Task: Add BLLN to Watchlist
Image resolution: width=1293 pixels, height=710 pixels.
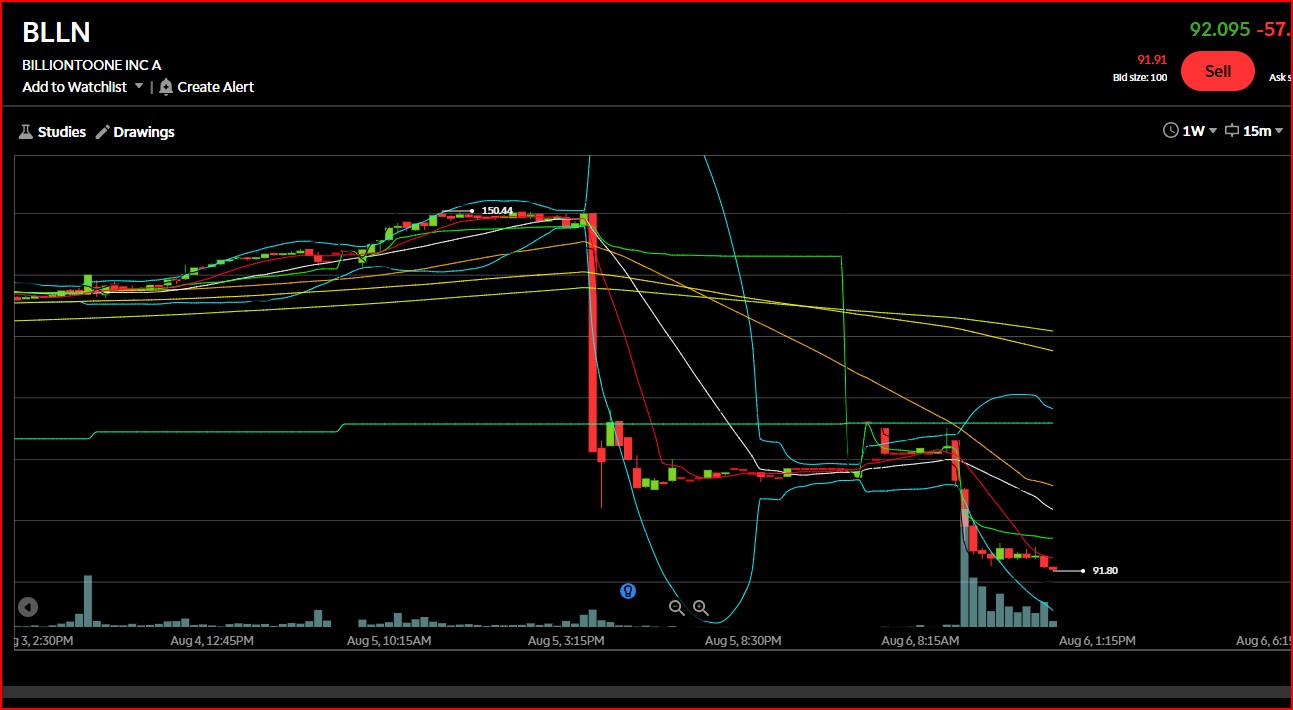Action: [x=75, y=87]
